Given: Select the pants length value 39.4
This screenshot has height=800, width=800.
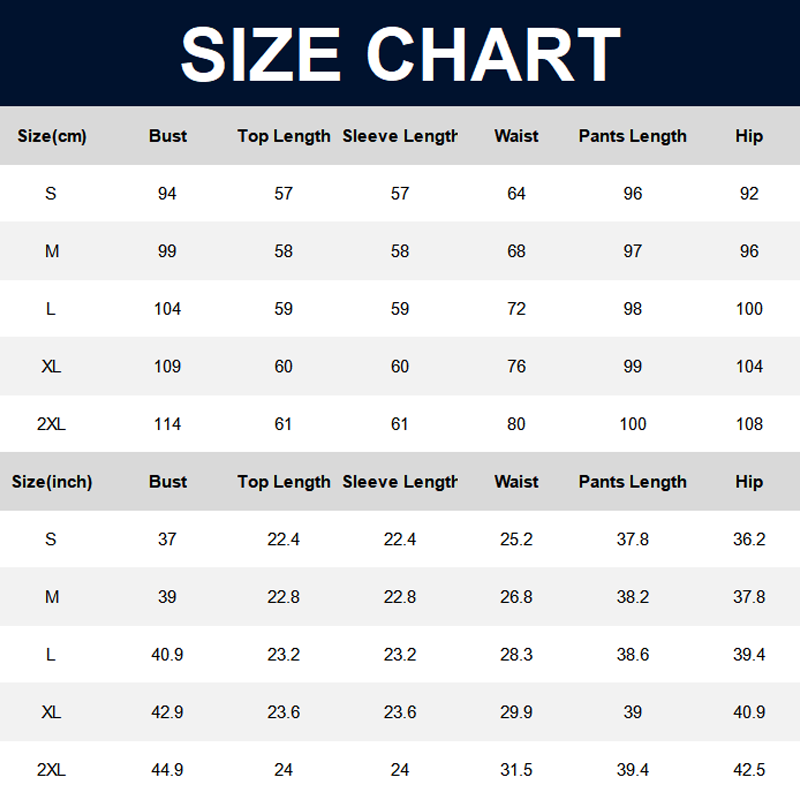Looking at the screenshot, I should tap(632, 770).
